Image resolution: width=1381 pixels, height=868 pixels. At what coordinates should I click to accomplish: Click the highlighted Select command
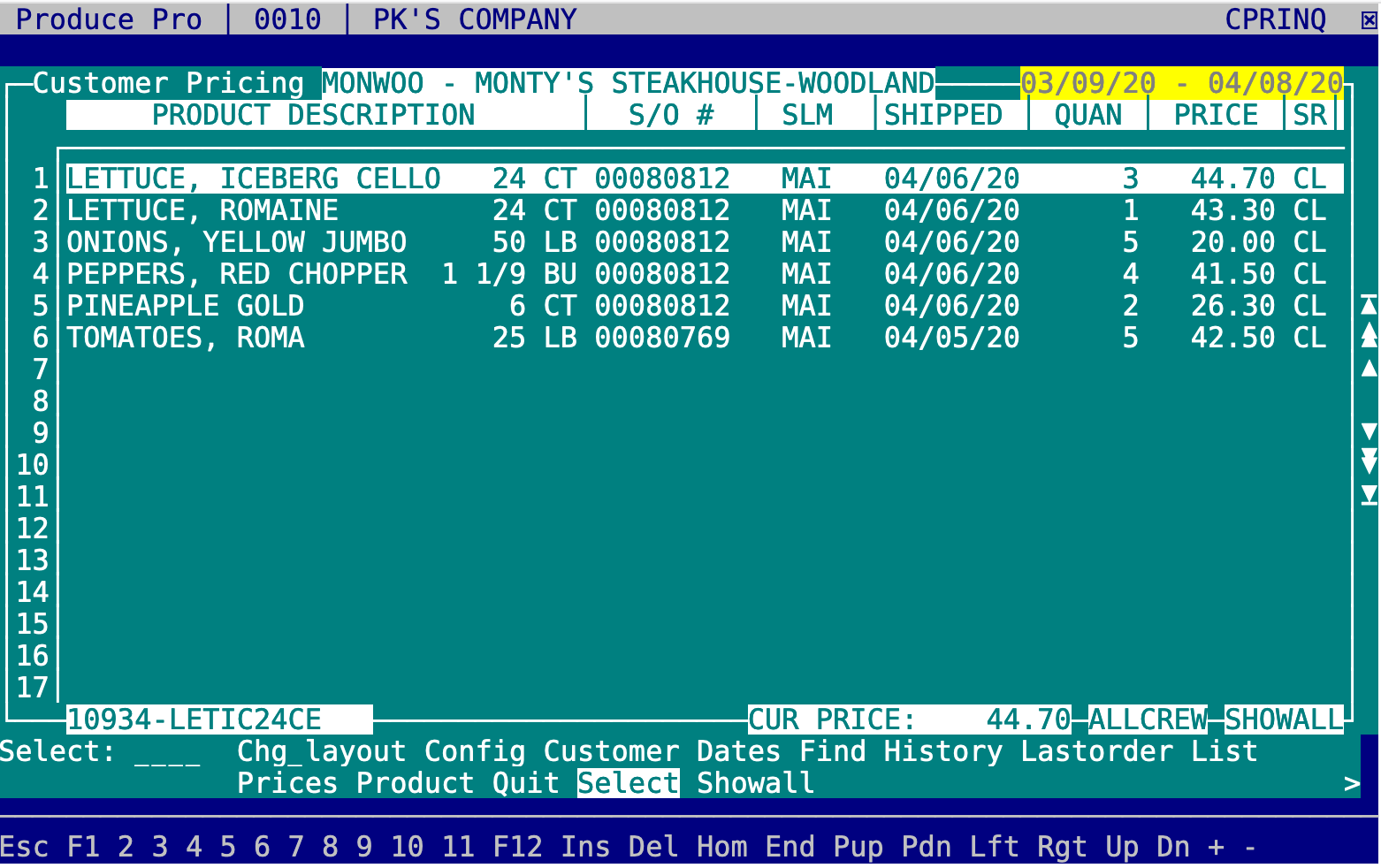point(628,783)
